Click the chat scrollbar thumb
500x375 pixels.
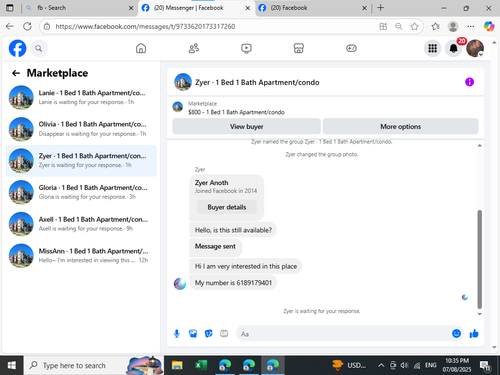point(480,259)
